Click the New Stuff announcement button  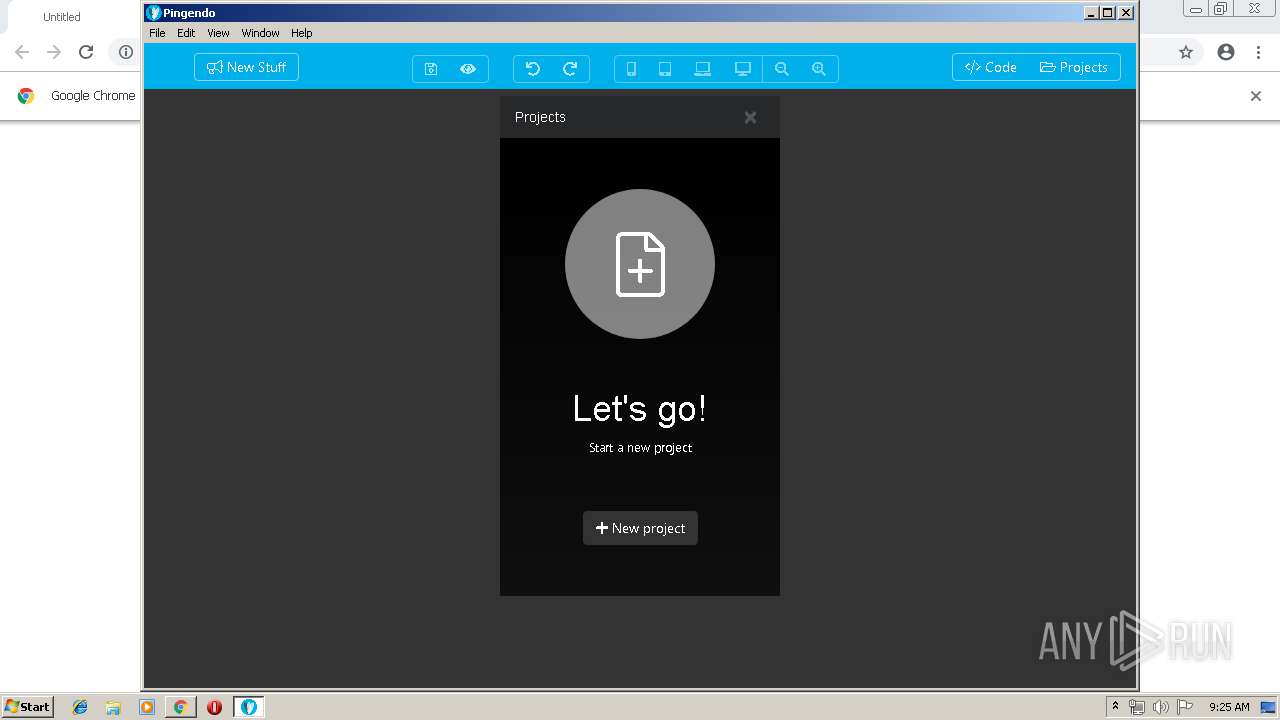pos(246,67)
